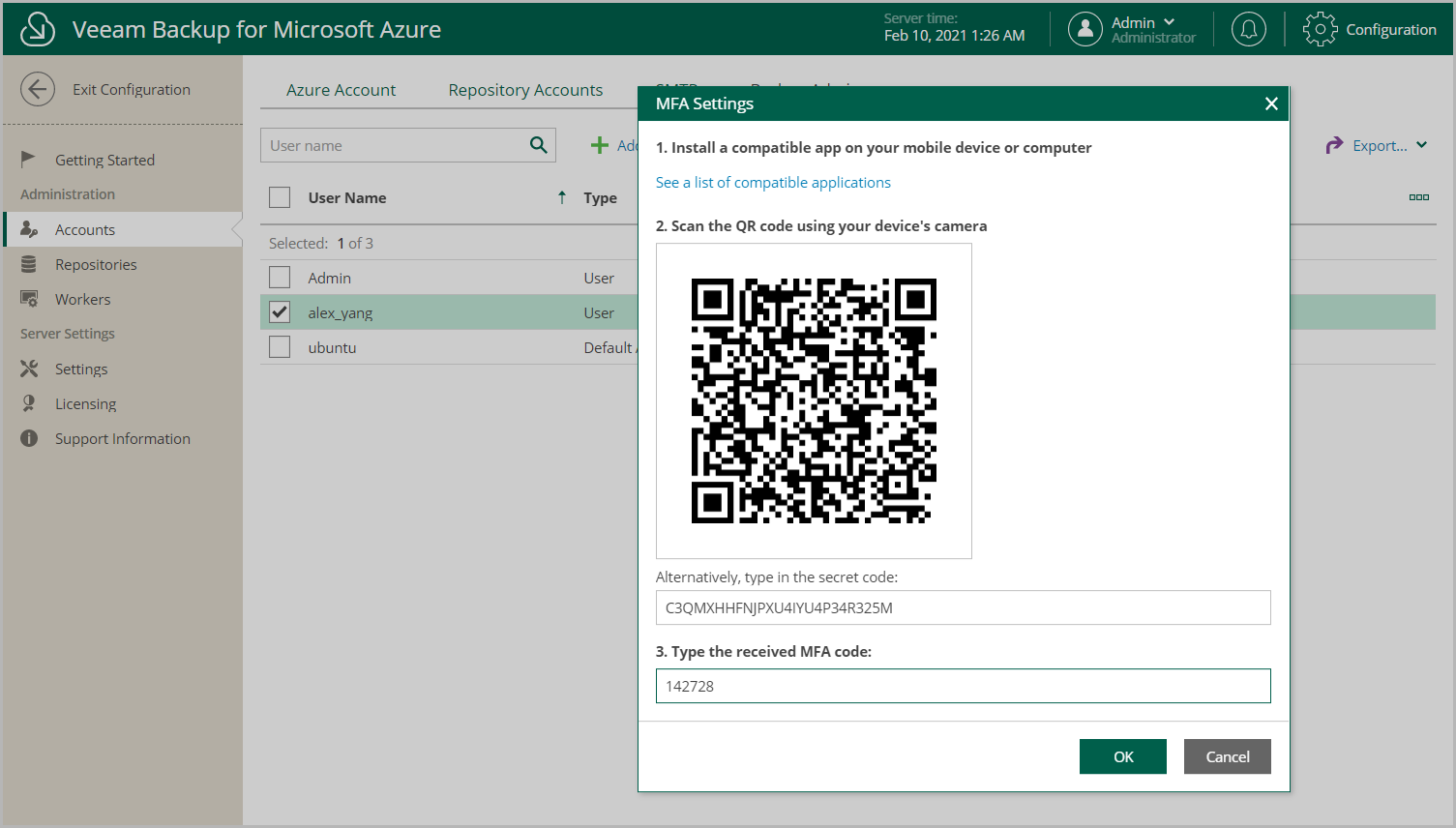This screenshot has width=1456, height=828.
Task: Click the Configuration gear icon
Action: coord(1320,29)
